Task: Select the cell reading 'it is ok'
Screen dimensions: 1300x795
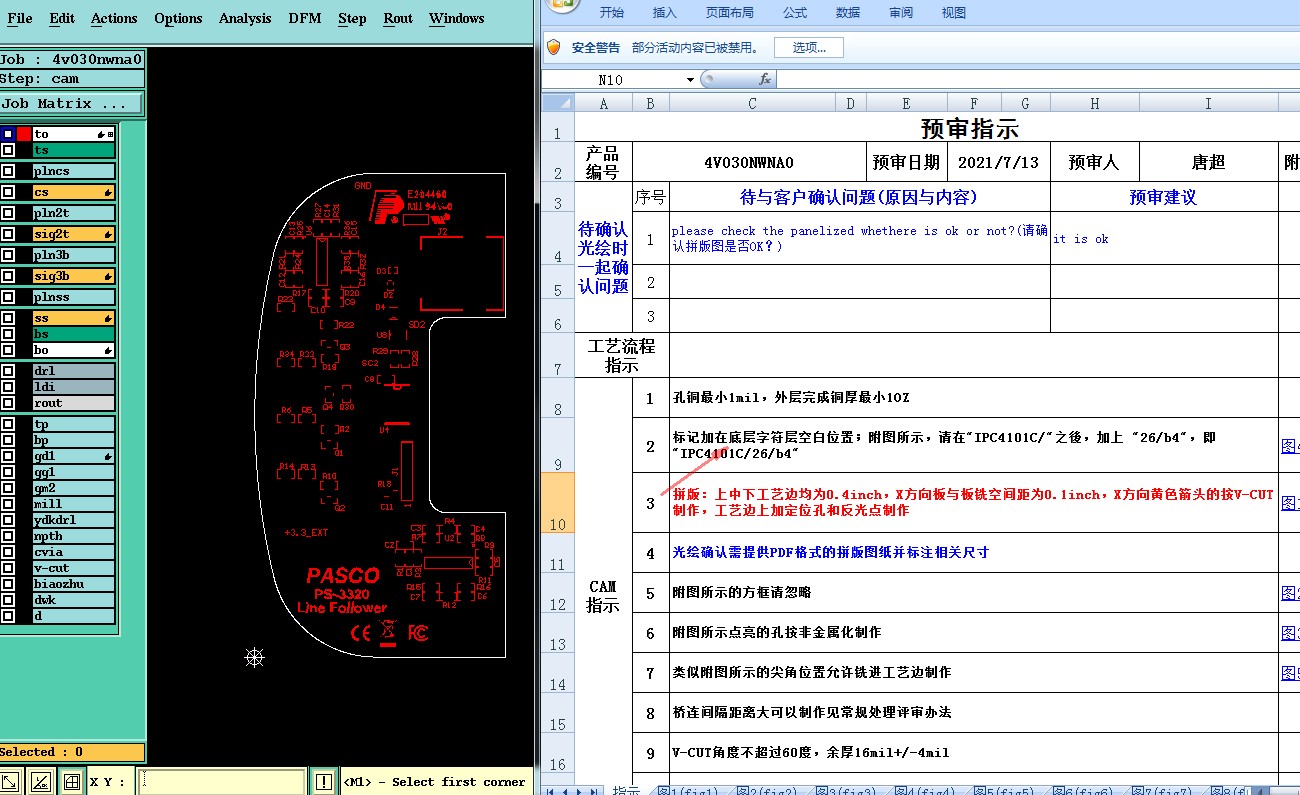Action: point(1164,239)
